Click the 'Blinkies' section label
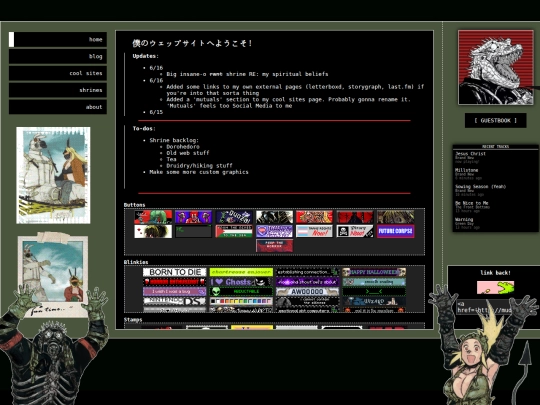The image size is (540, 405). coord(136,262)
